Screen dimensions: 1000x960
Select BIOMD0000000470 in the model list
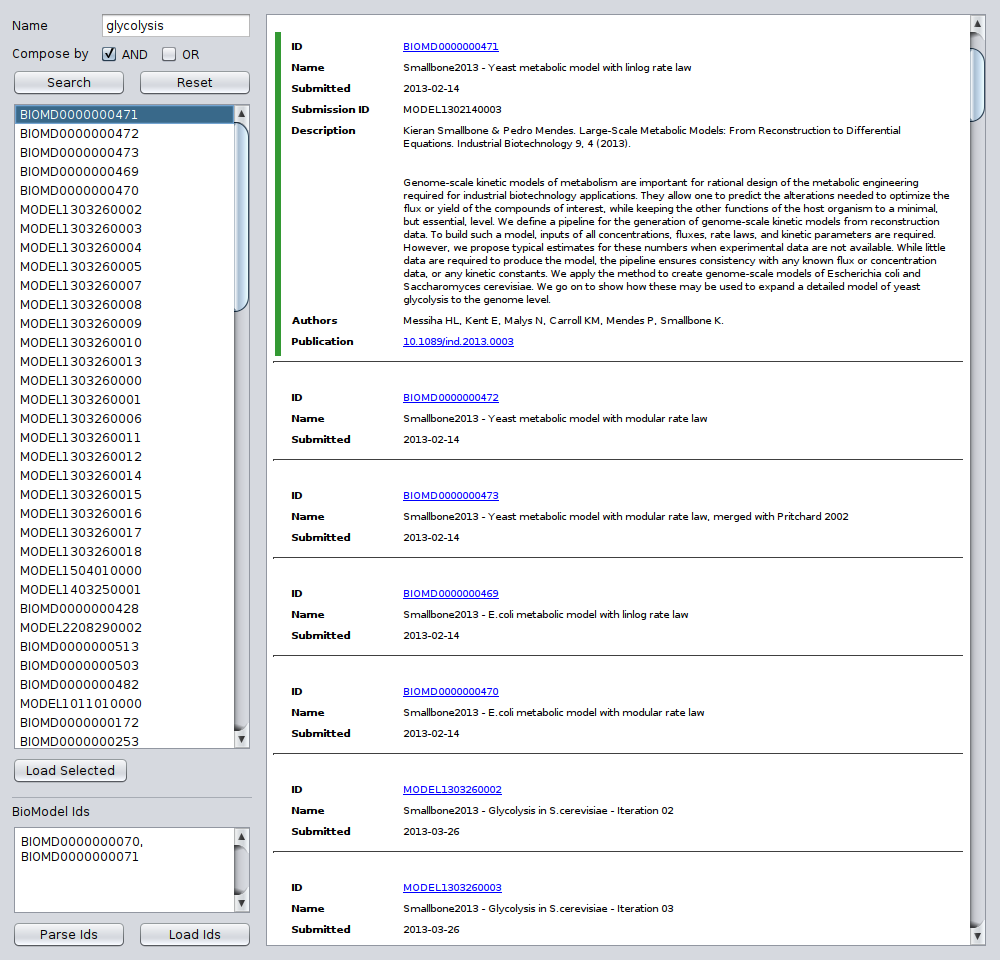point(124,191)
